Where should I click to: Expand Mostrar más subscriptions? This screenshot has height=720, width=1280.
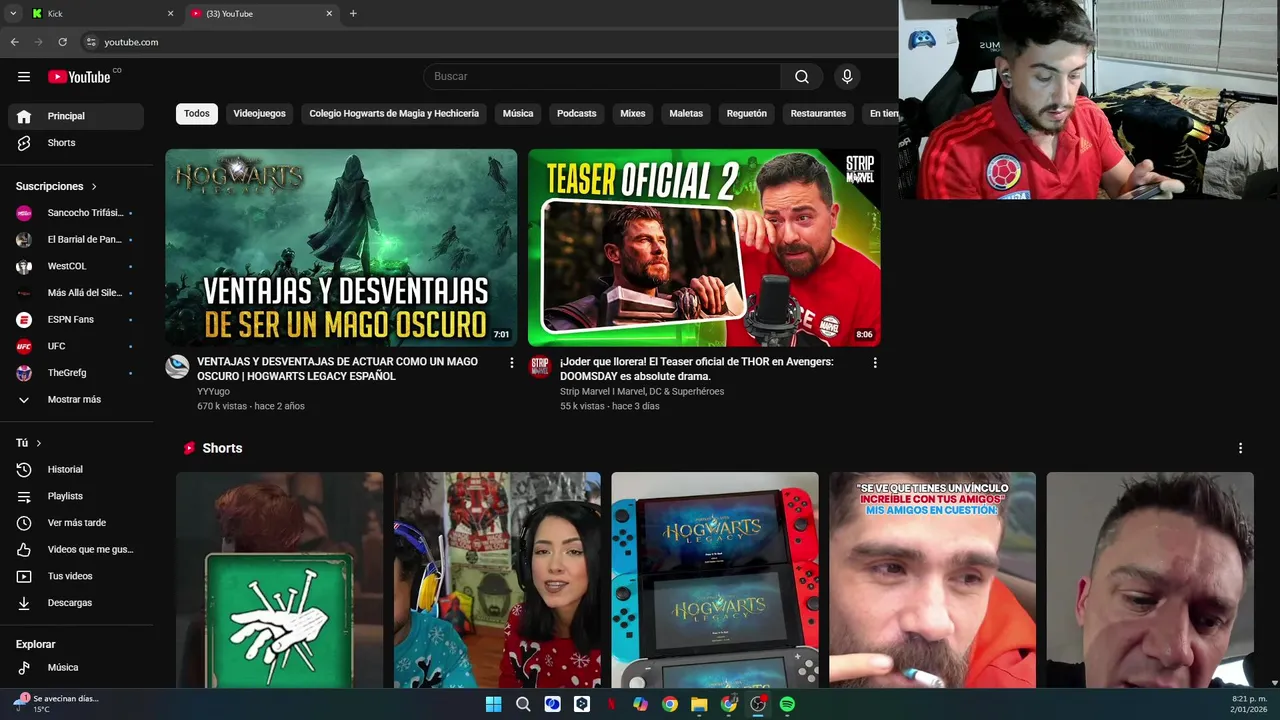(x=76, y=400)
